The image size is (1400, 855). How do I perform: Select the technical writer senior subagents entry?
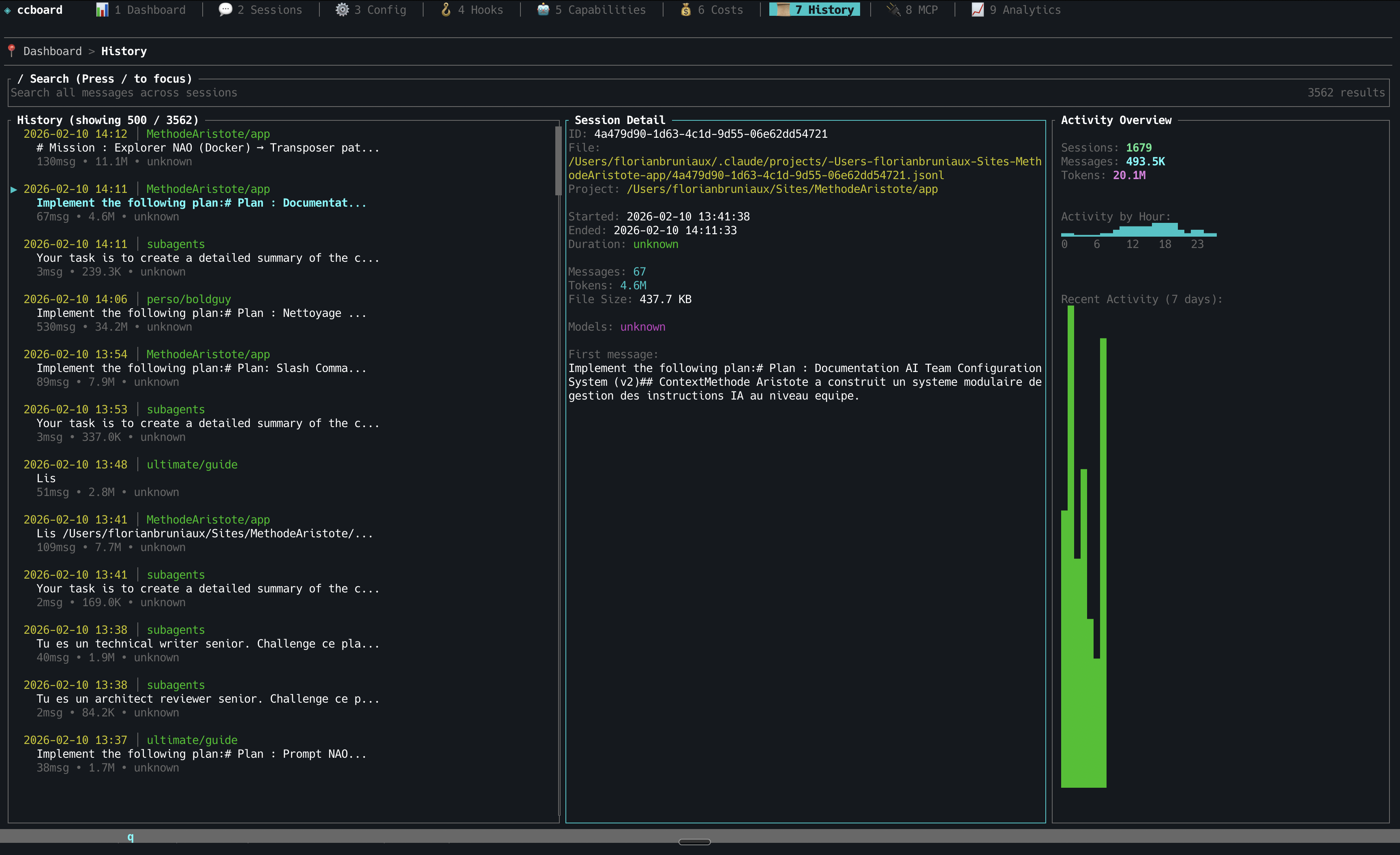click(208, 643)
